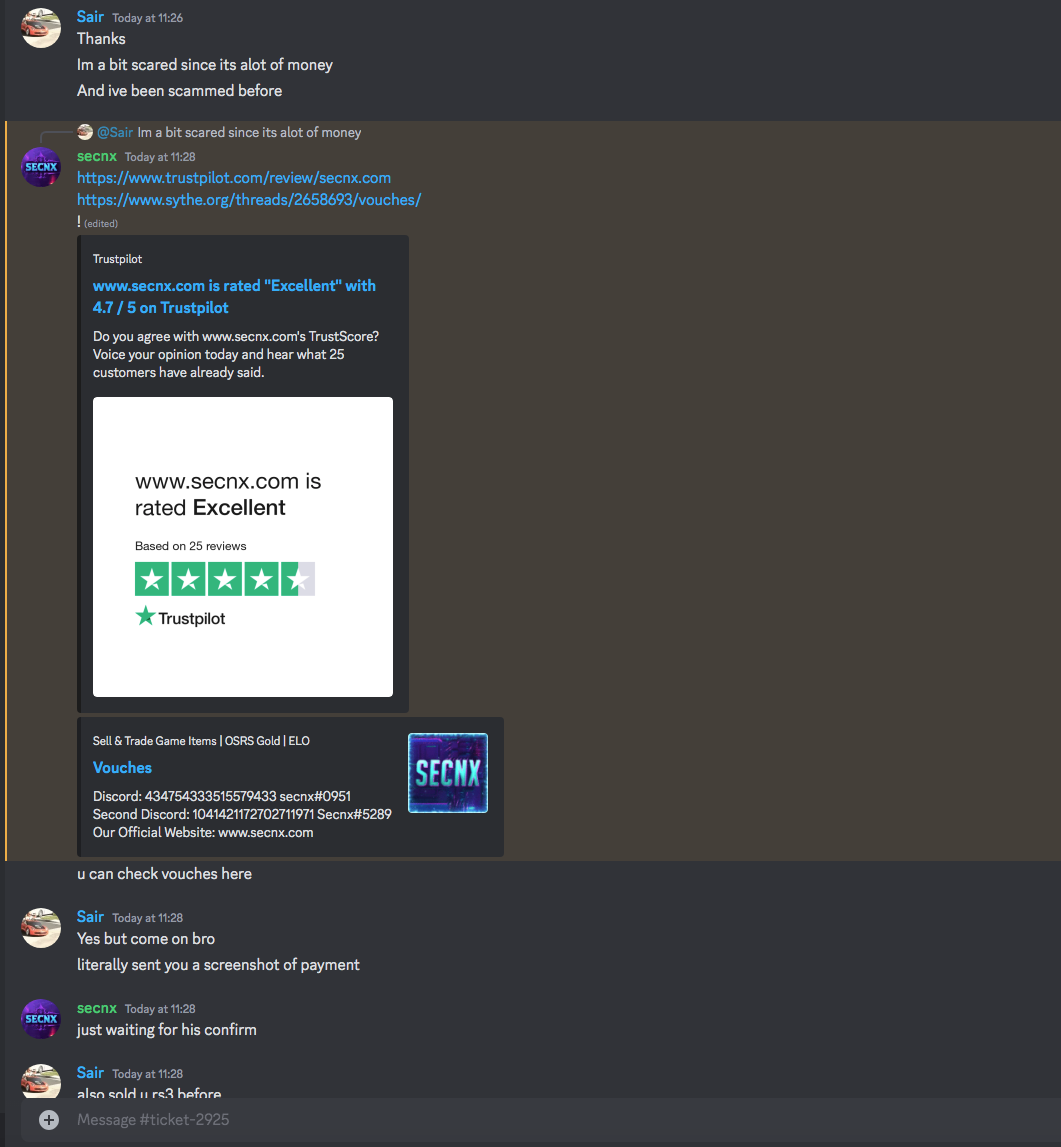Click the secnx username at the 11:28 reply
This screenshot has height=1147, width=1061.
tap(97, 157)
